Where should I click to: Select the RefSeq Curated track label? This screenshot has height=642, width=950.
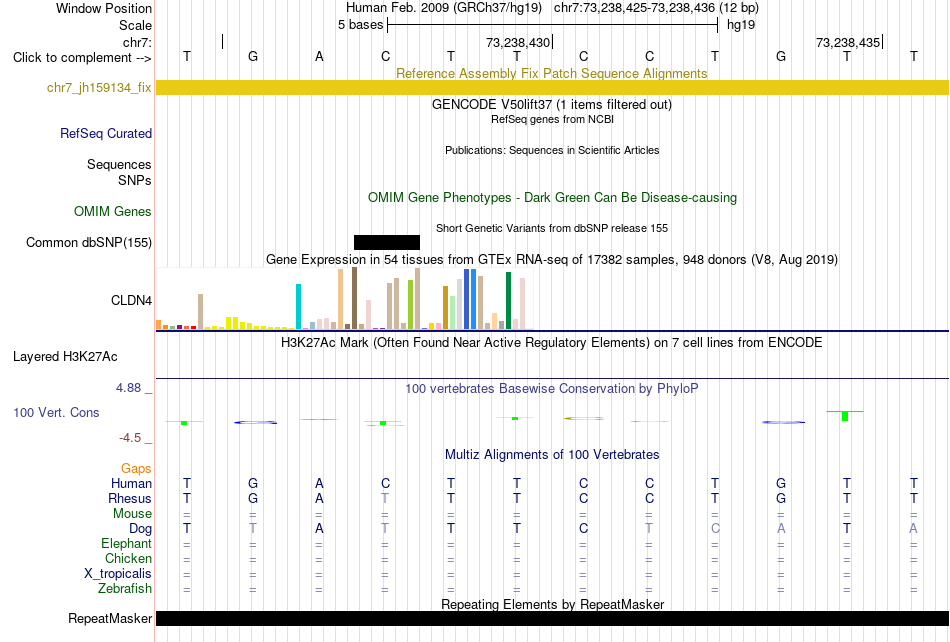(106, 133)
